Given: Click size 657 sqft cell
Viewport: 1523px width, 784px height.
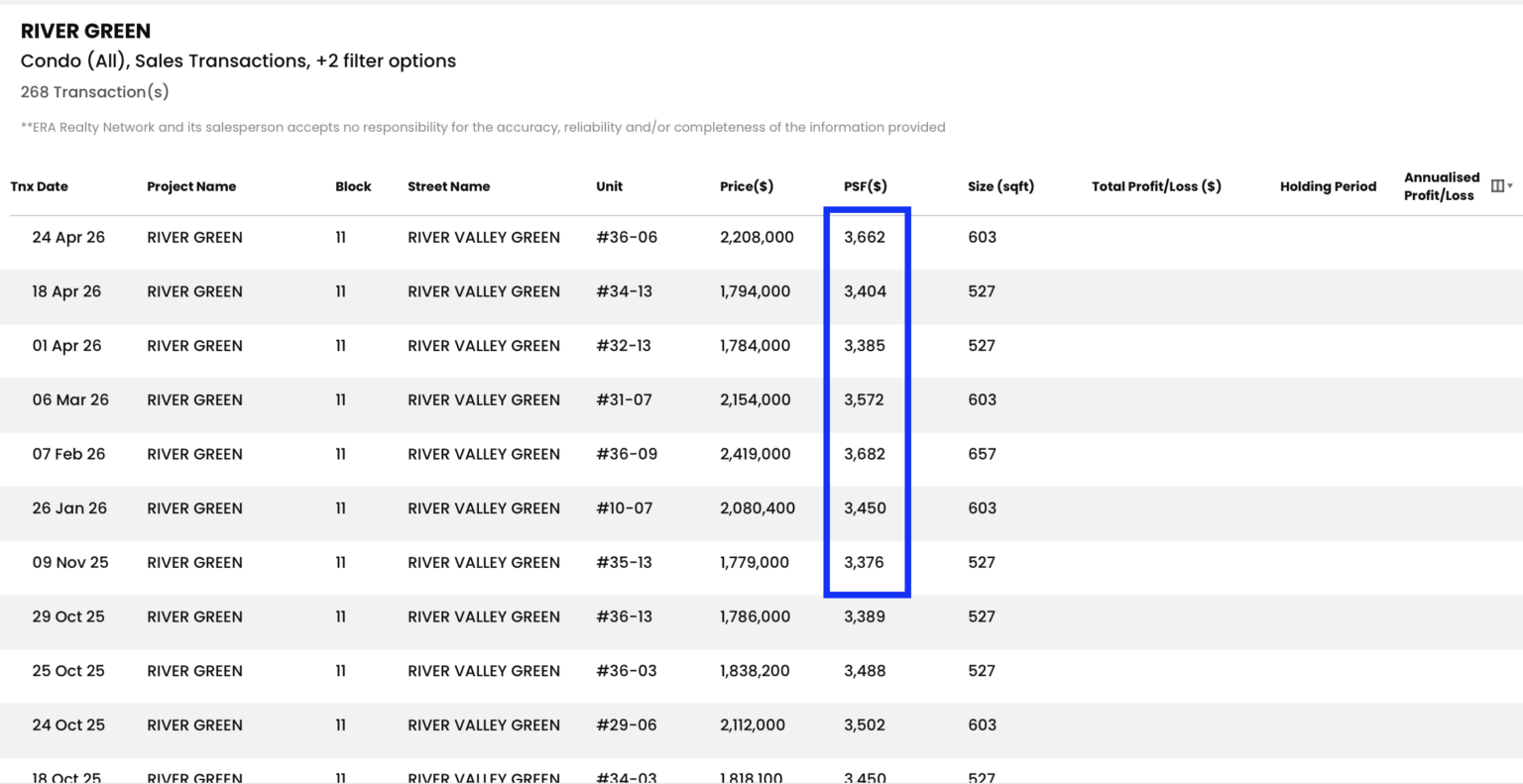Looking at the screenshot, I should point(982,454).
